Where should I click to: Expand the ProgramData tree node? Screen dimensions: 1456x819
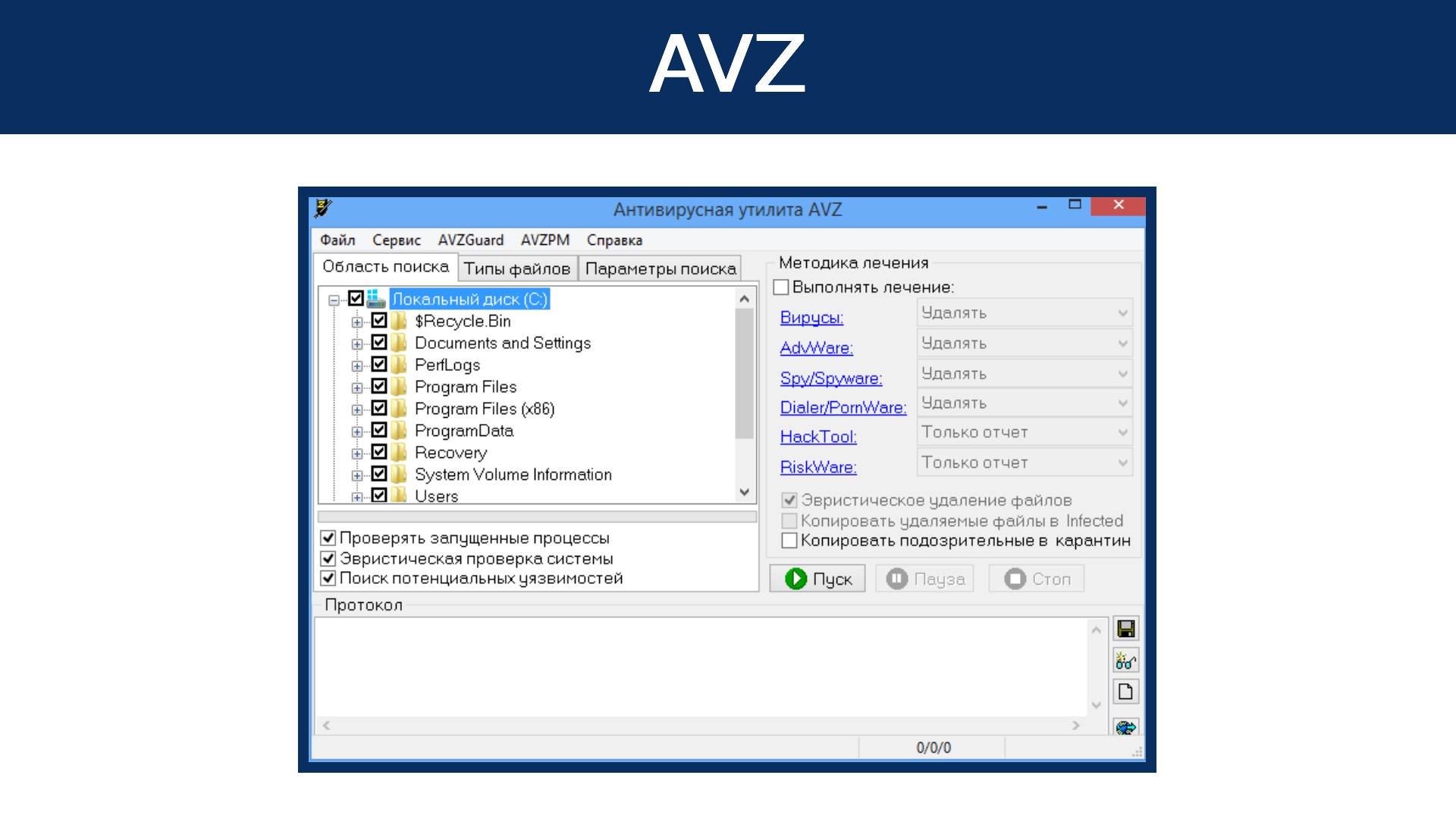pyautogui.click(x=356, y=432)
